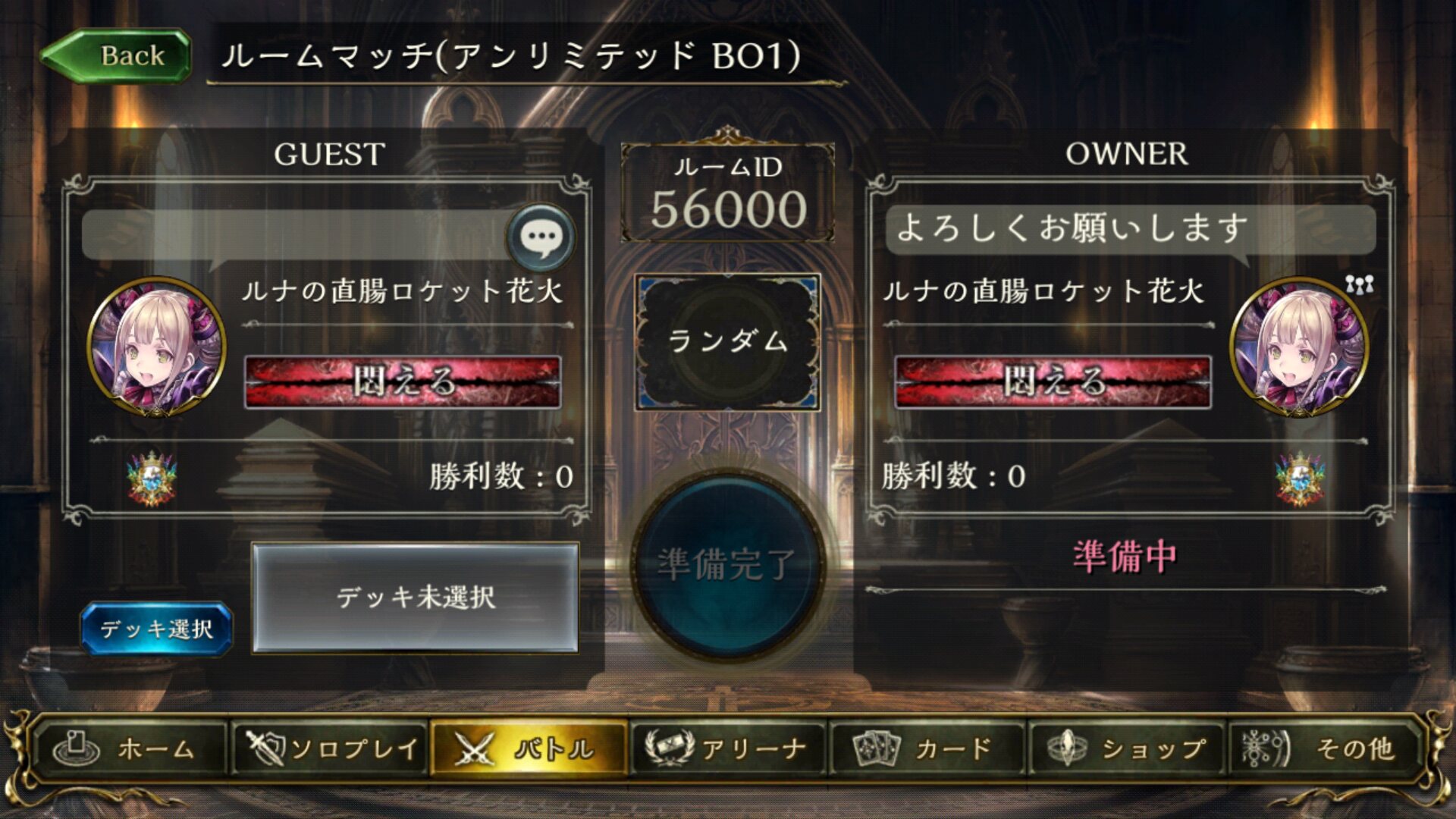
Task: Open the その他 menu tab
Action: [x=1326, y=748]
